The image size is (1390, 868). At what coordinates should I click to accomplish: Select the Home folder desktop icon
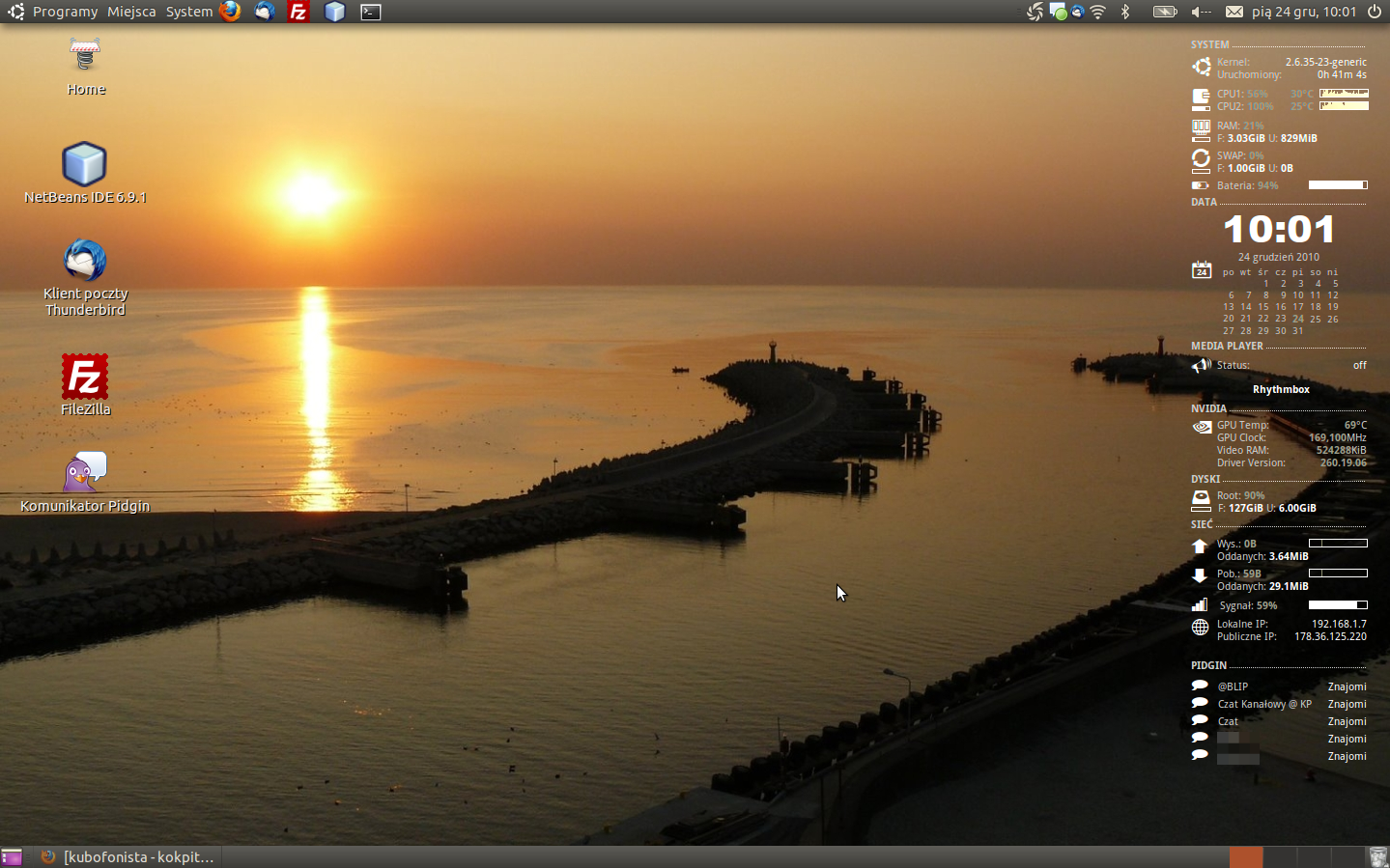85,56
